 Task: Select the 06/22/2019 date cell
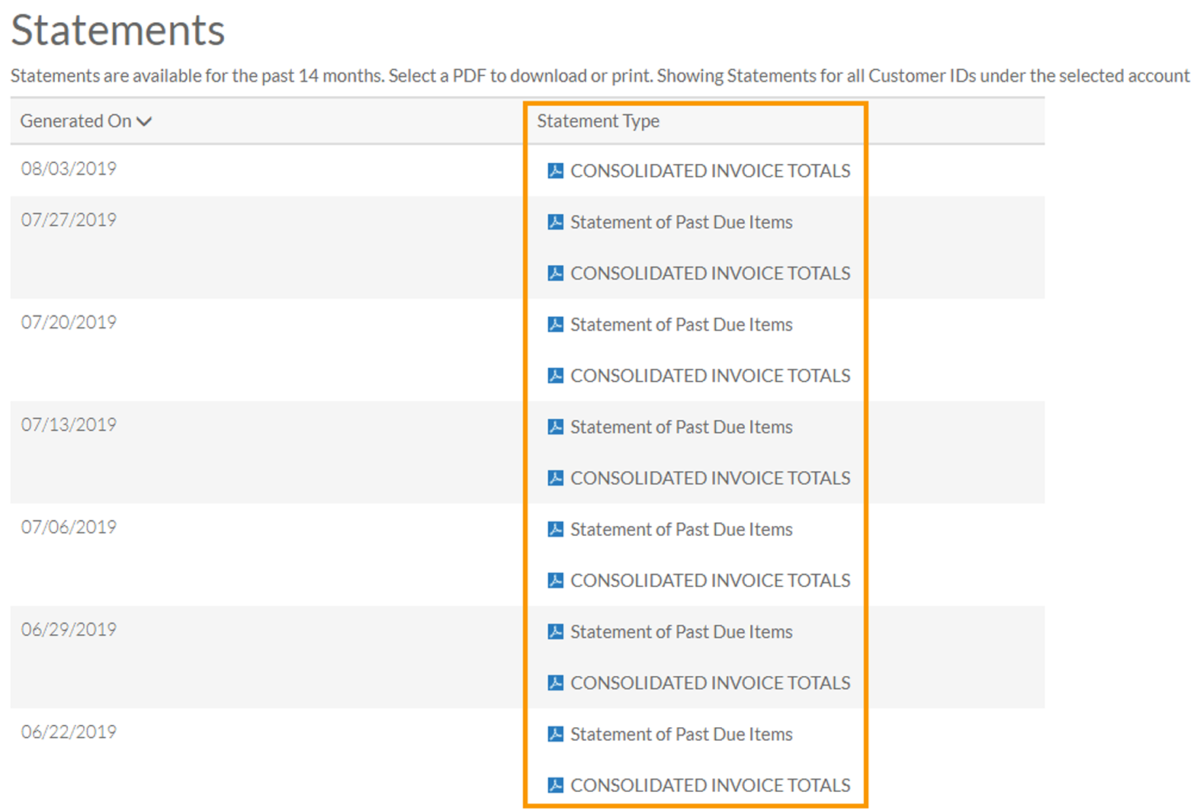pos(69,732)
